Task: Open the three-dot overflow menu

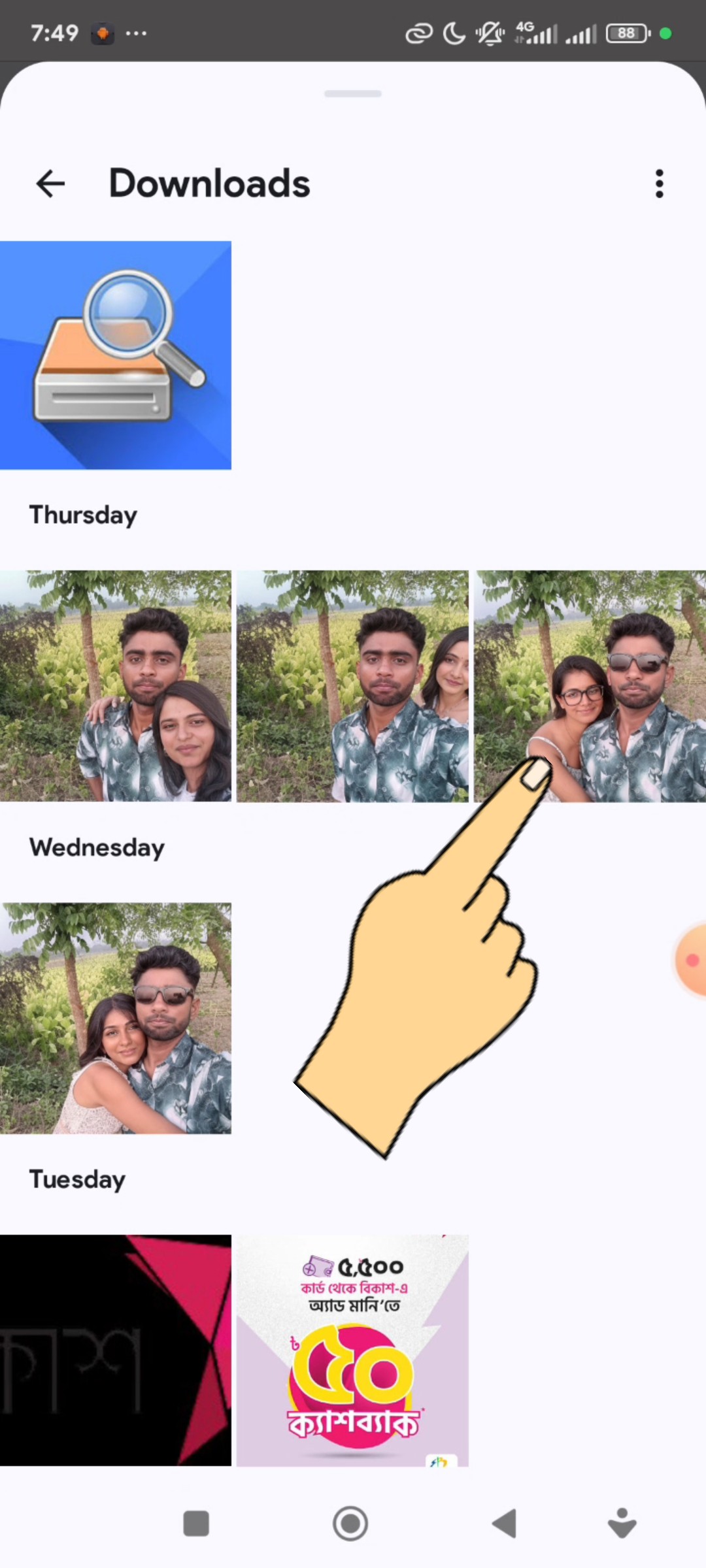Action: point(659,184)
